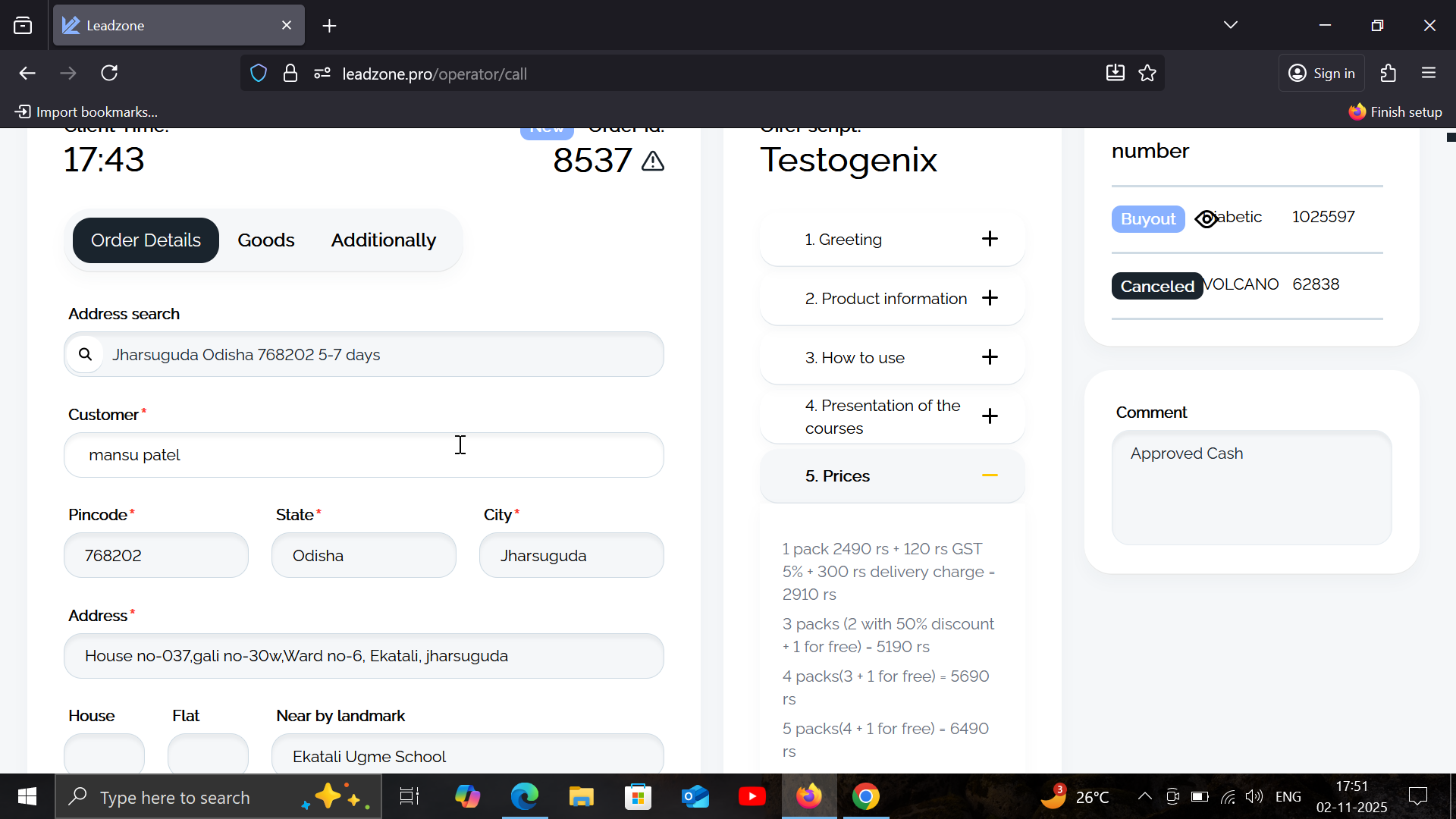The height and width of the screenshot is (819, 1456).
Task: Bookmark page with the star icon
Action: tap(1147, 74)
